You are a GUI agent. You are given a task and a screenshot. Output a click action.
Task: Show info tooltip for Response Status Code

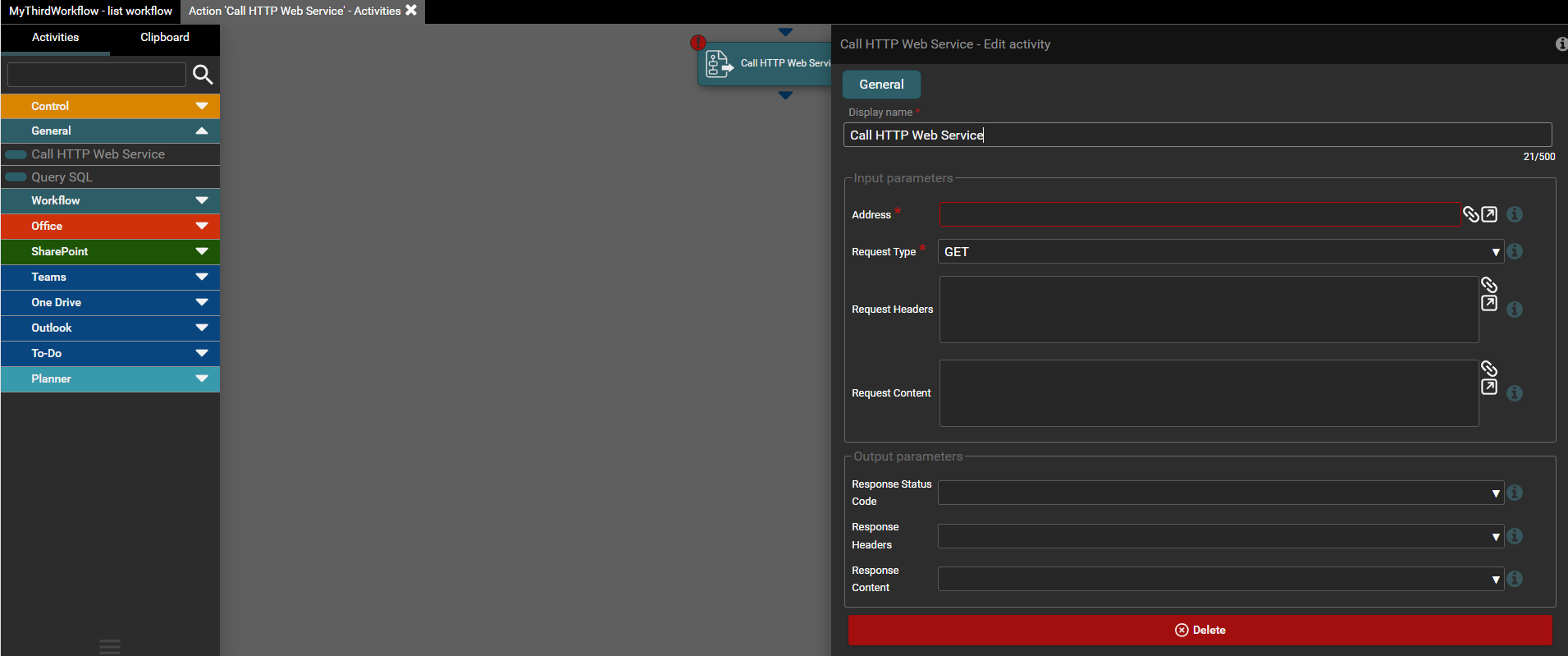point(1515,493)
